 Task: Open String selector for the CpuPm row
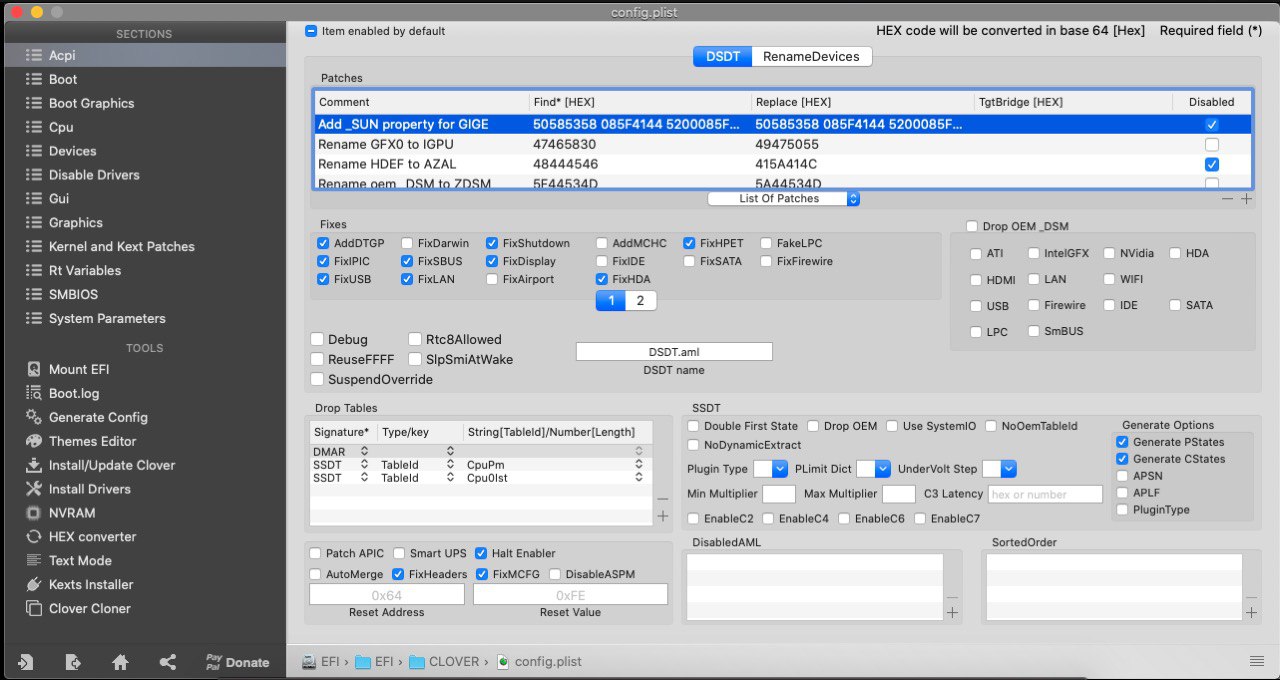[639, 465]
